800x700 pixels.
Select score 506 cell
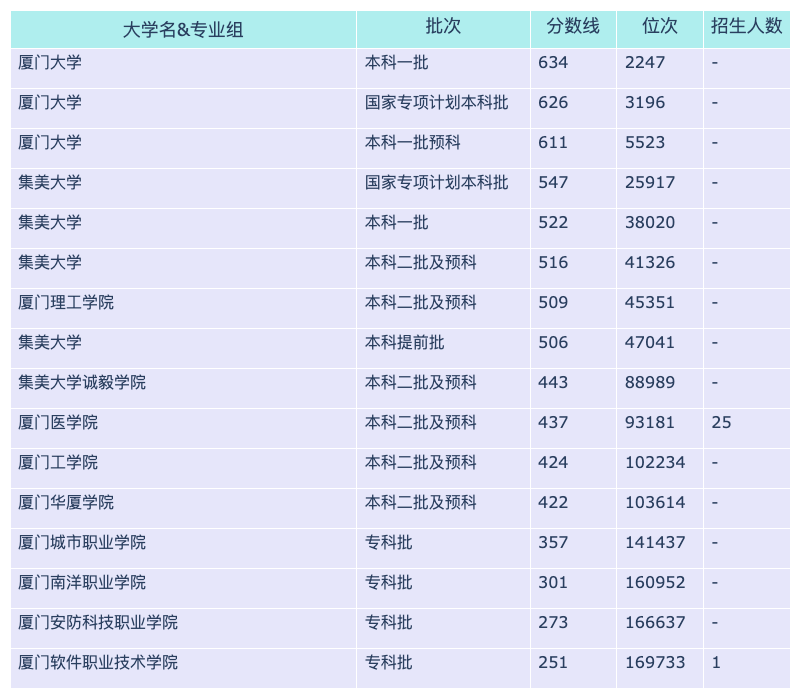pos(553,342)
